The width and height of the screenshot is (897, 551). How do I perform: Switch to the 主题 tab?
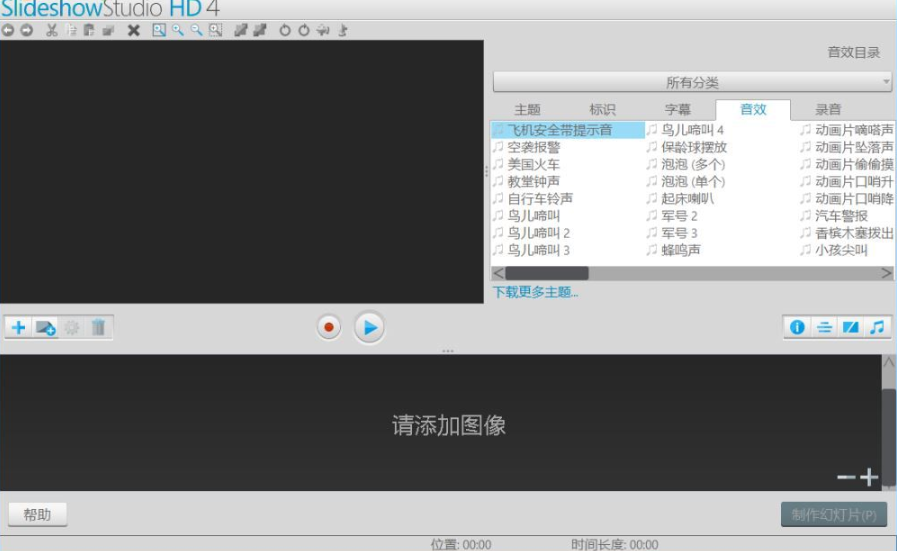pos(527,109)
